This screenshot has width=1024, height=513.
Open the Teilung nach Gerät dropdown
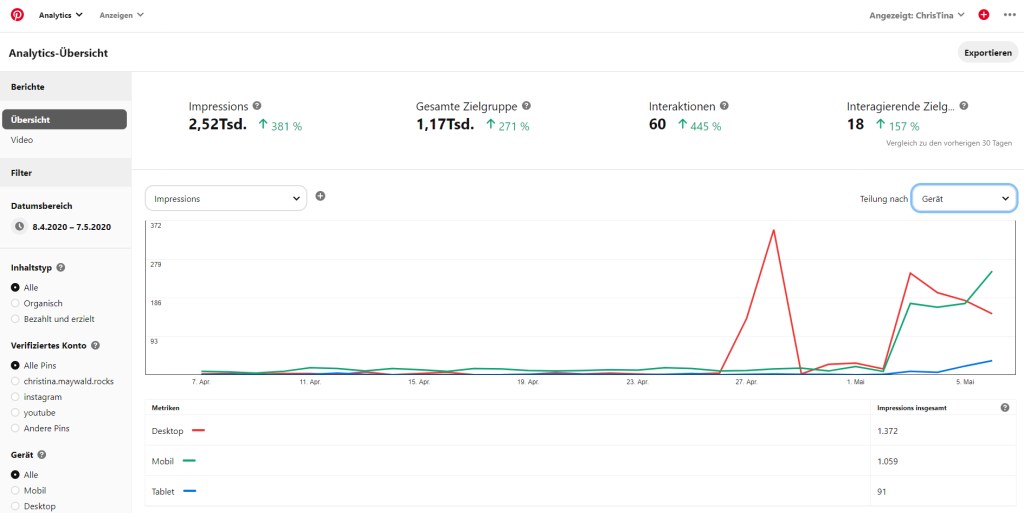point(964,199)
